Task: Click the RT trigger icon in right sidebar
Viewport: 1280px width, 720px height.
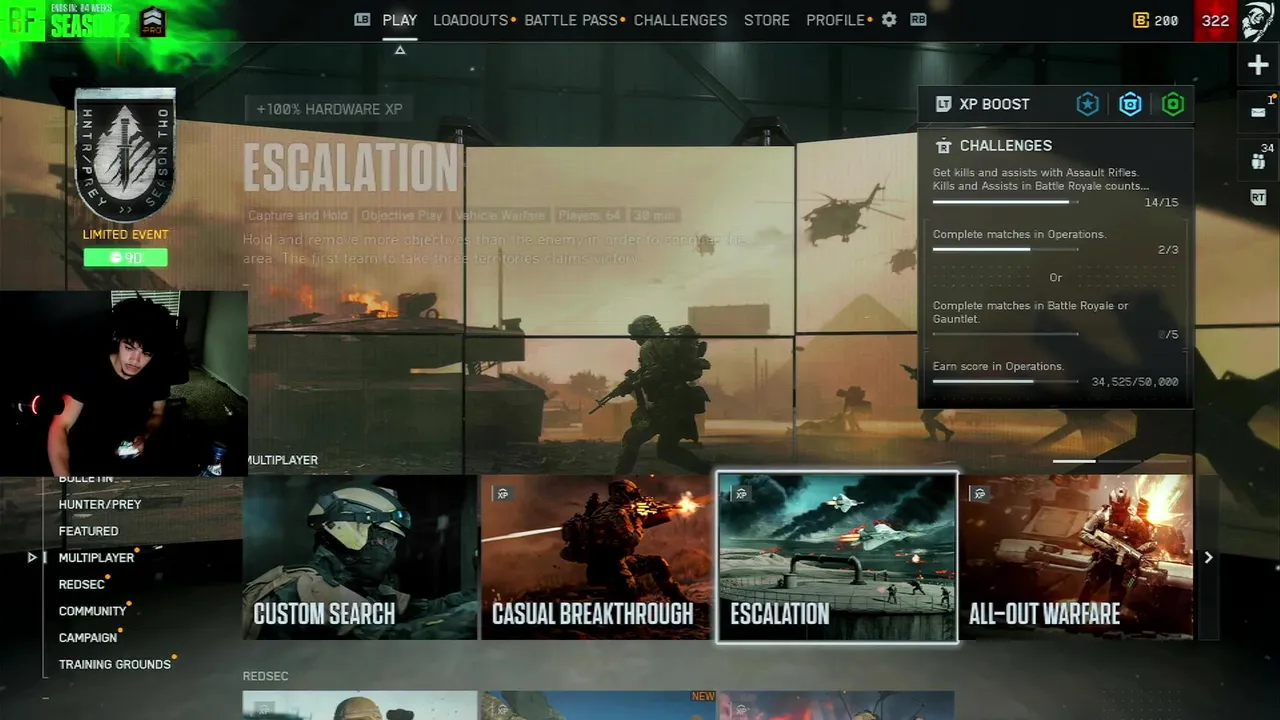Action: [x=1258, y=198]
